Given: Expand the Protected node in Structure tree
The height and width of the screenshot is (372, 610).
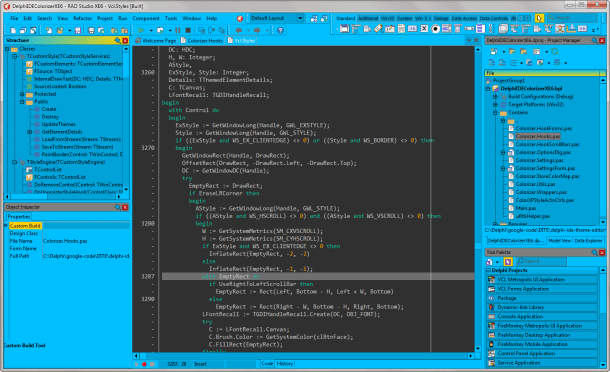Looking at the screenshot, I should pos(22,94).
